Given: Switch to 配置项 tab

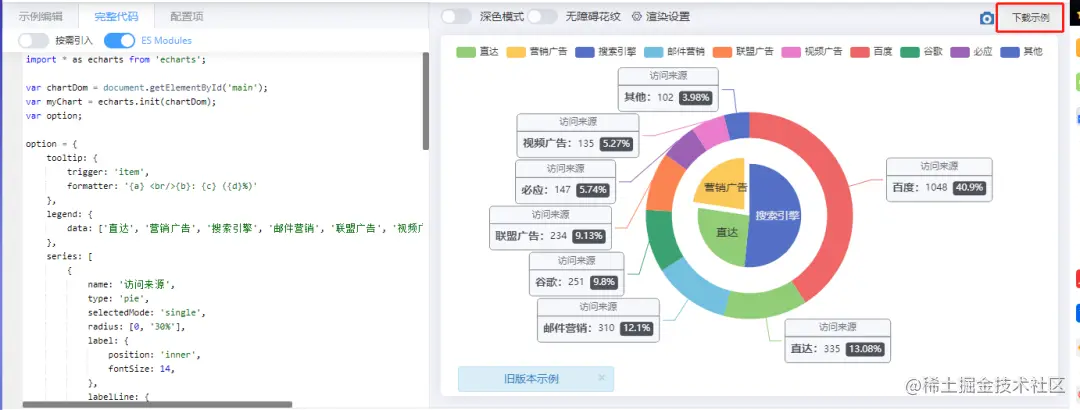Looking at the screenshot, I should [187, 17].
